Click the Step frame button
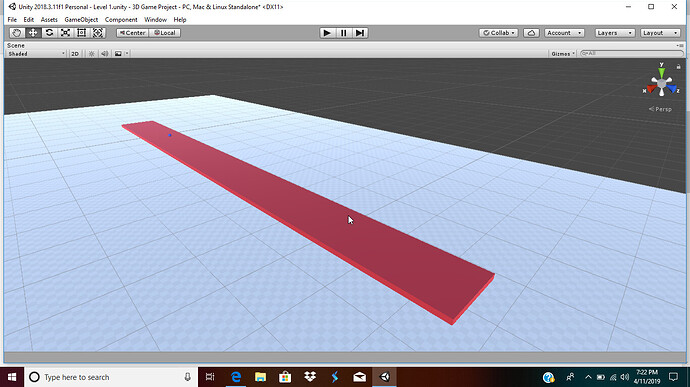 [x=360, y=33]
